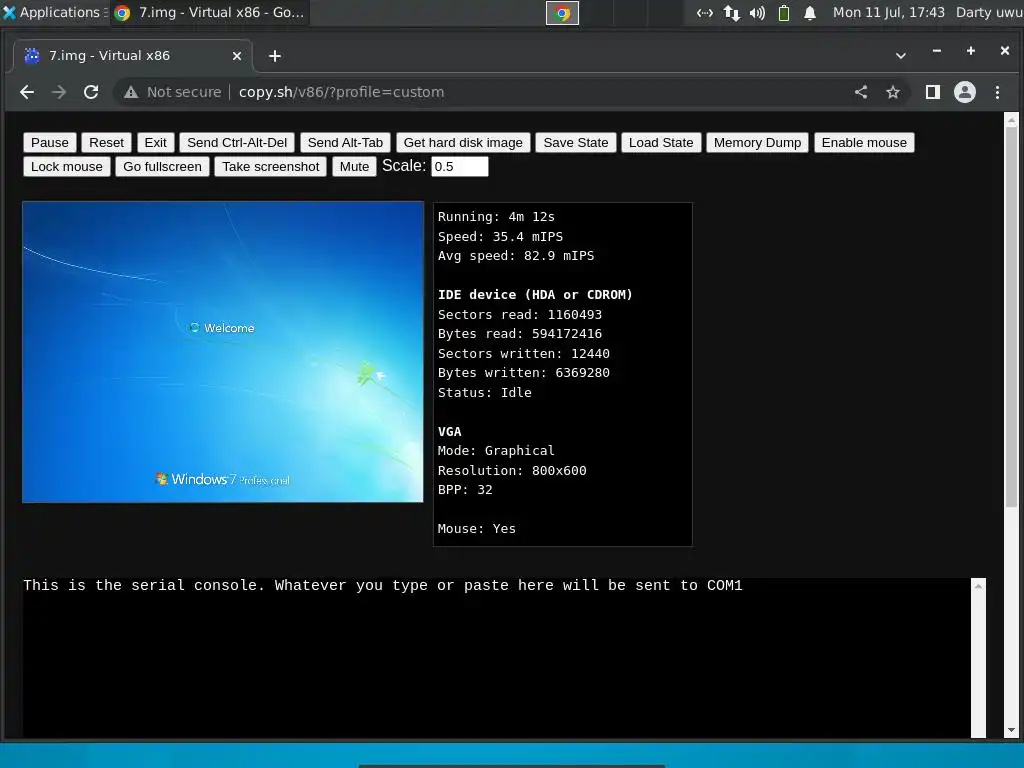Click the Pause button
Screen dimensions: 1024x768
pos(50,142)
